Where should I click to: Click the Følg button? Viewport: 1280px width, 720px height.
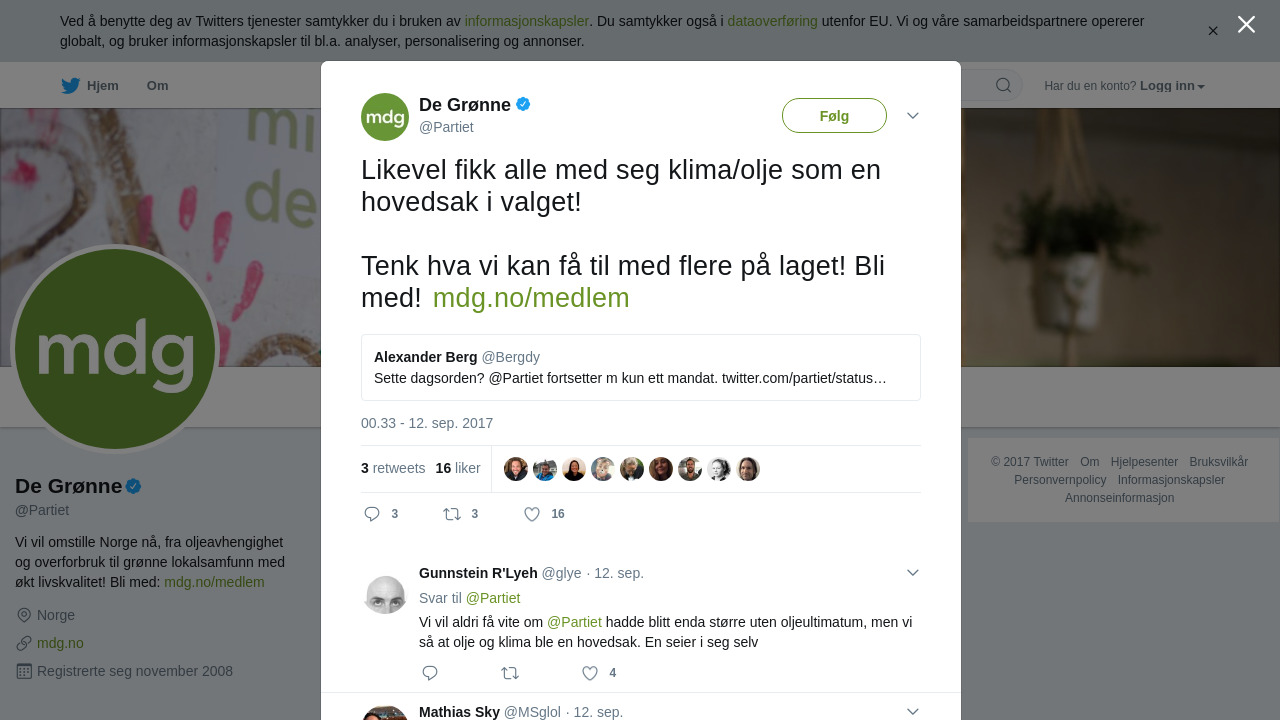point(834,116)
